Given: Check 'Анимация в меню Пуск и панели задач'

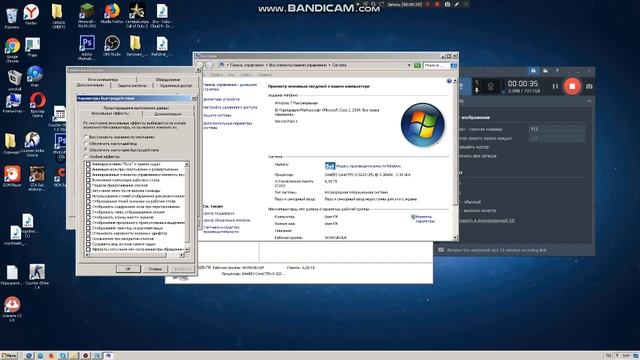Looking at the screenshot, I should (x=88, y=164).
